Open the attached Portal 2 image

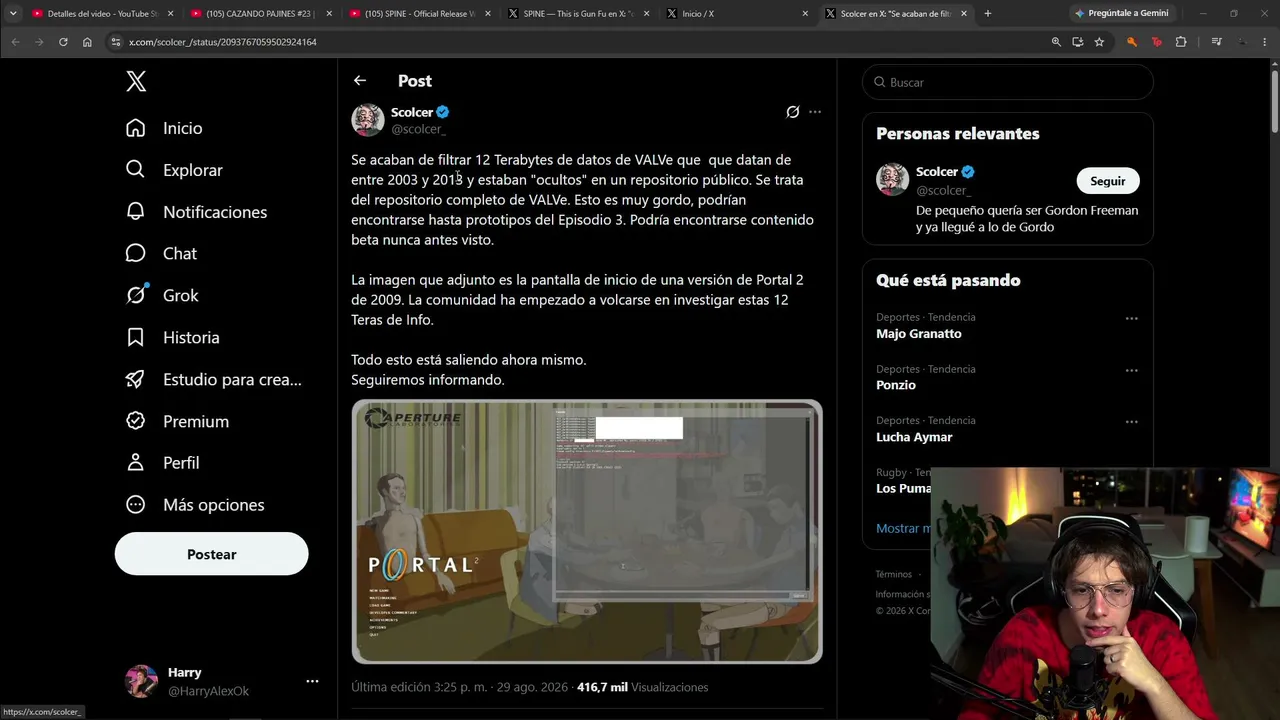(587, 532)
